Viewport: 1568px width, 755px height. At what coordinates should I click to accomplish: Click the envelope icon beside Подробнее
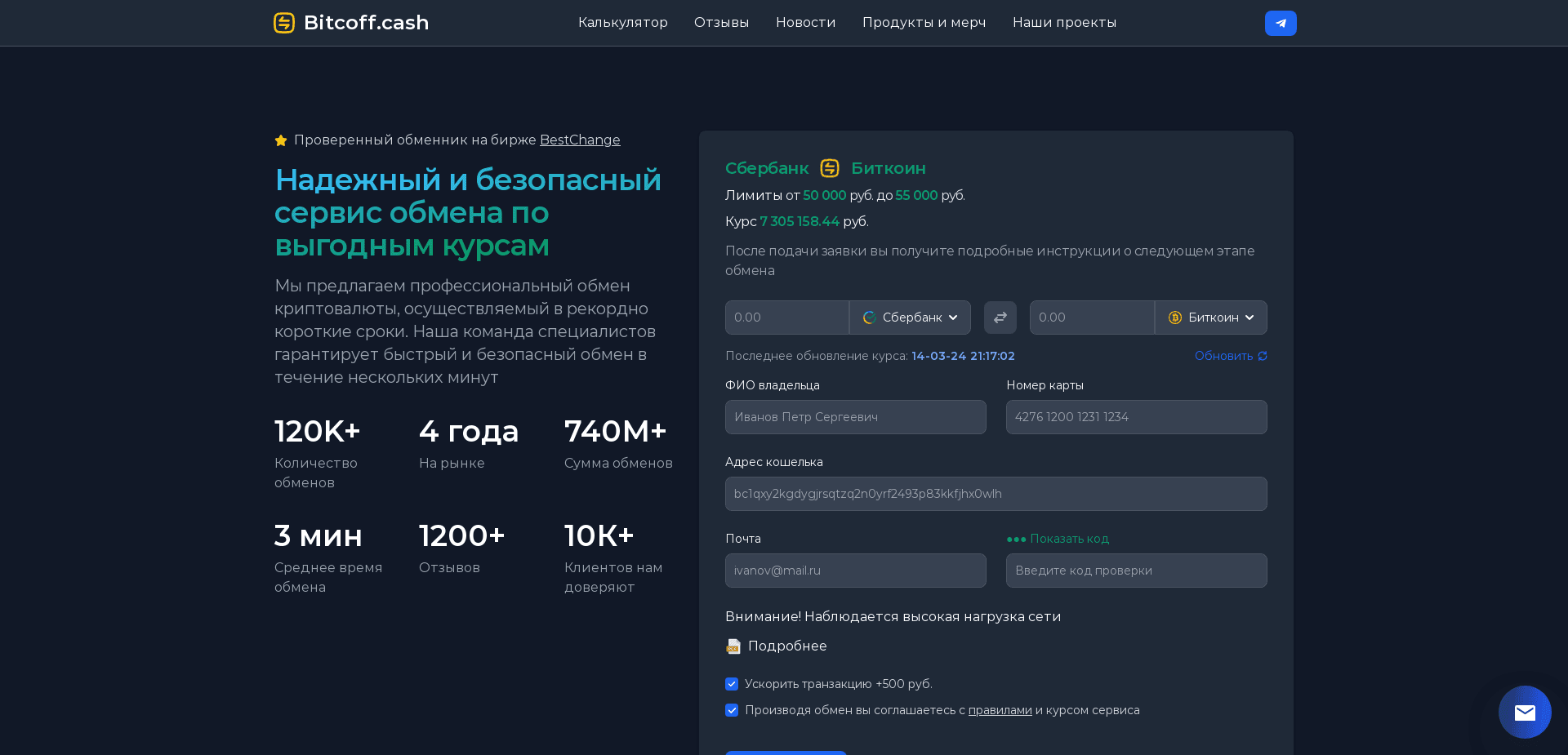(x=733, y=646)
